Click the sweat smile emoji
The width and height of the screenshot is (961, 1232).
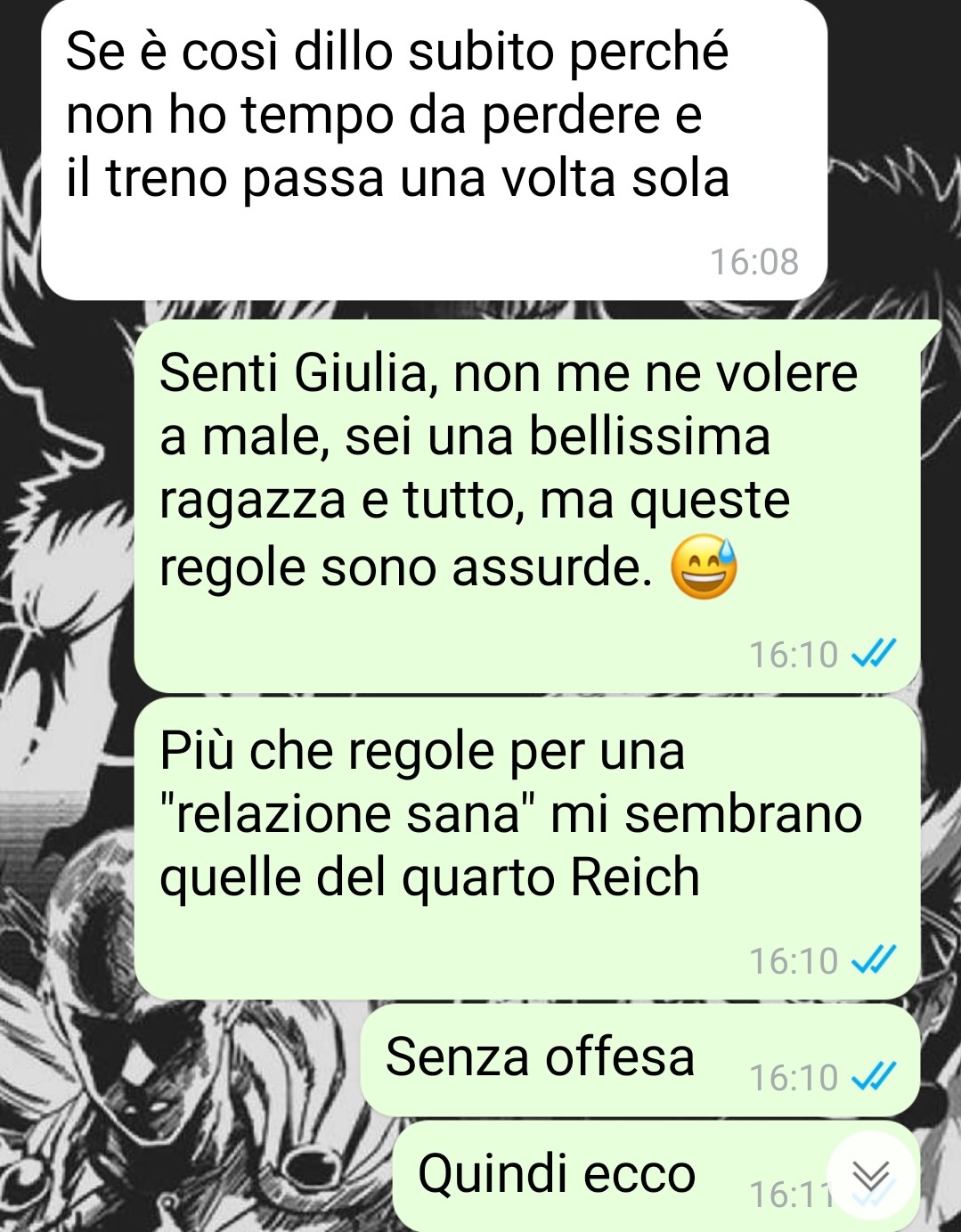coord(704,567)
